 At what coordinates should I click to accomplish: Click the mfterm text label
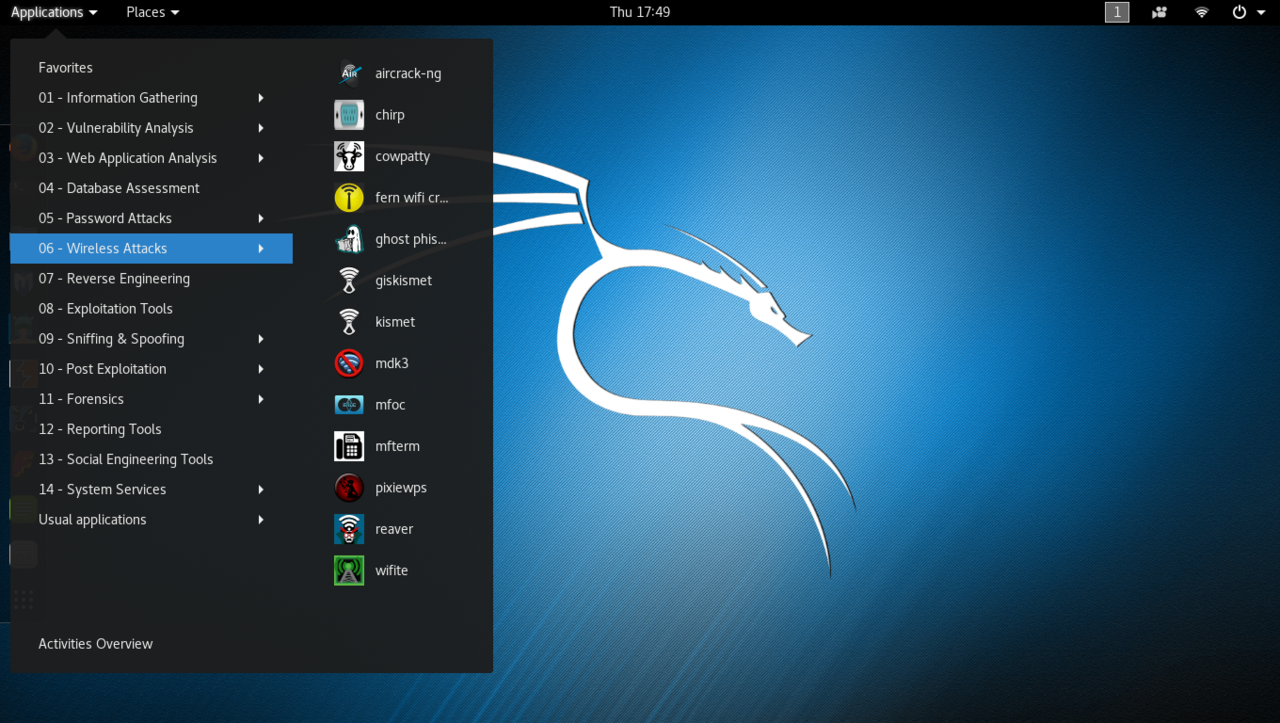[397, 446]
